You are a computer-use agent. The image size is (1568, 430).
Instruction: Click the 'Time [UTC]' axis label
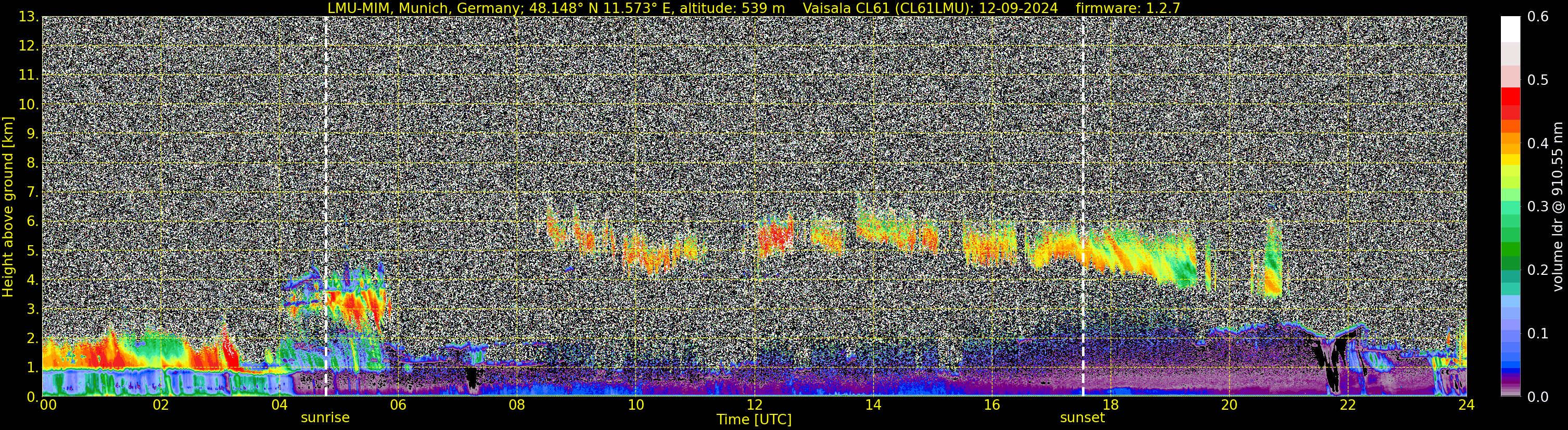pyautogui.click(x=754, y=420)
